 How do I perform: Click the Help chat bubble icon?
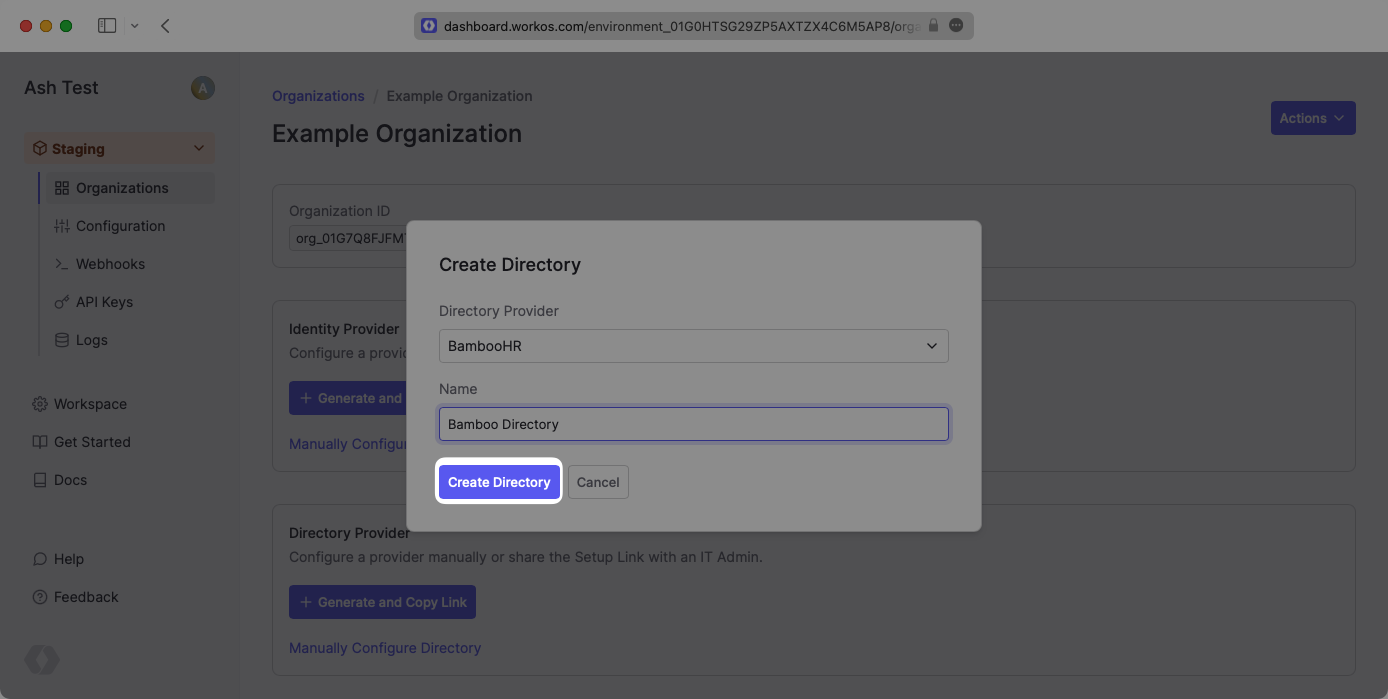[40, 559]
